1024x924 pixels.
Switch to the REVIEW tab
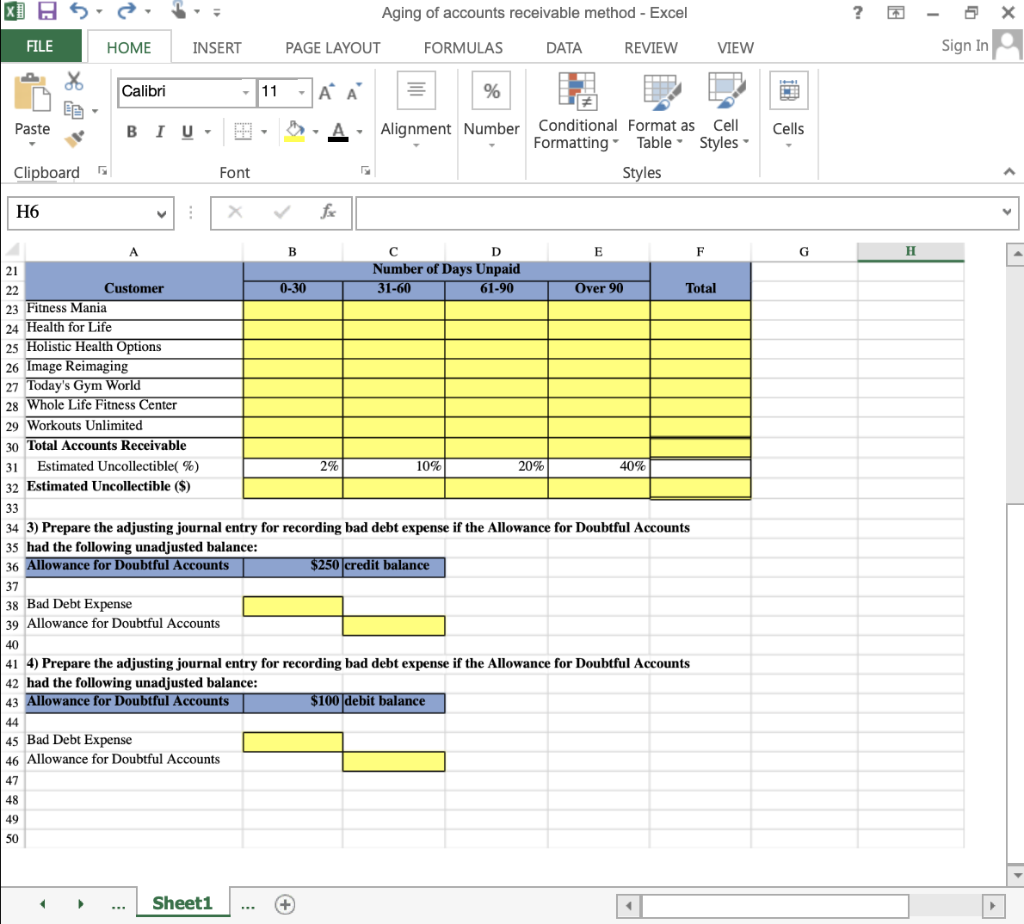[650, 48]
